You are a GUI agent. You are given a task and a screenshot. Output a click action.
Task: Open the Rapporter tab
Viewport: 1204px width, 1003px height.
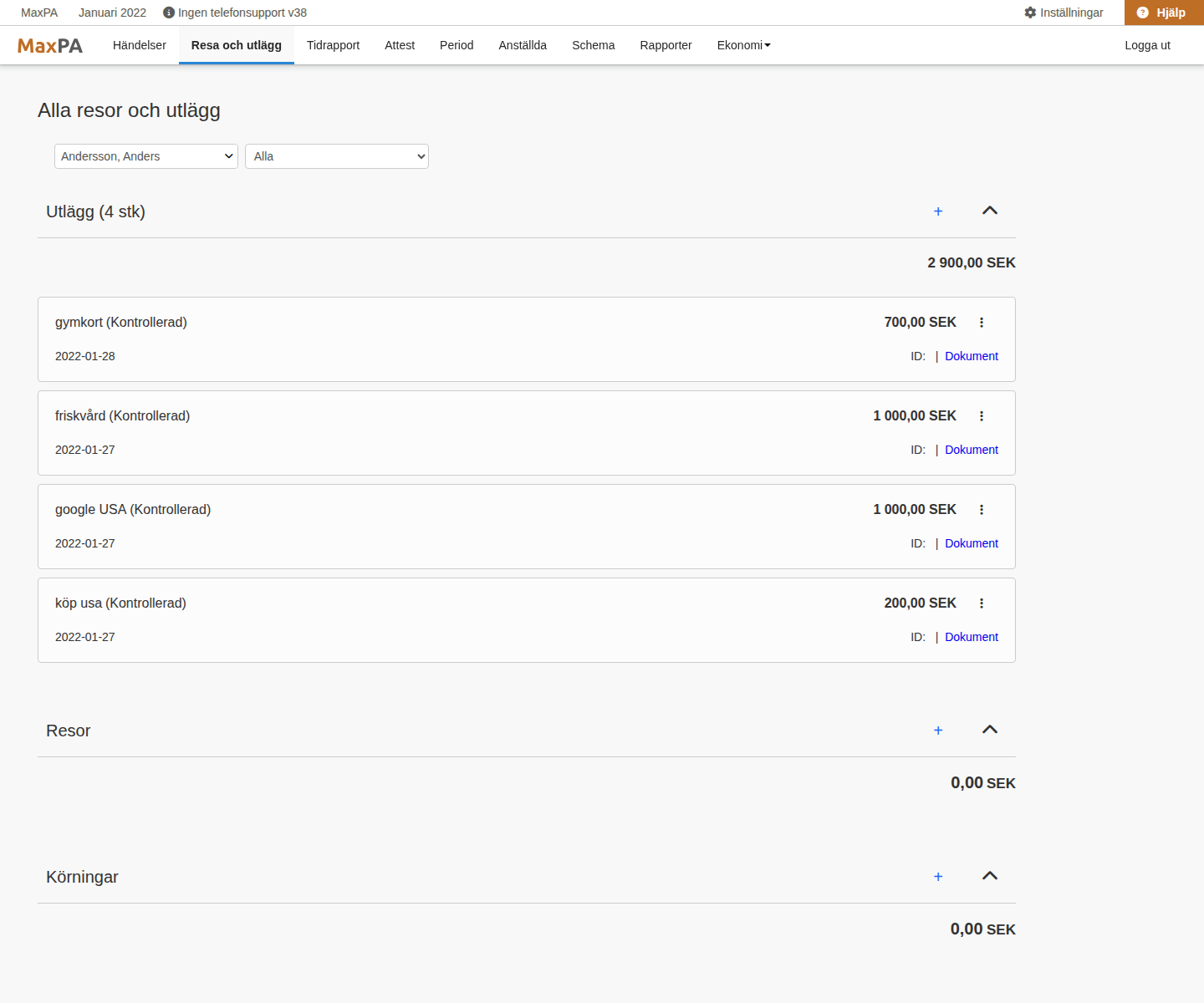[666, 45]
